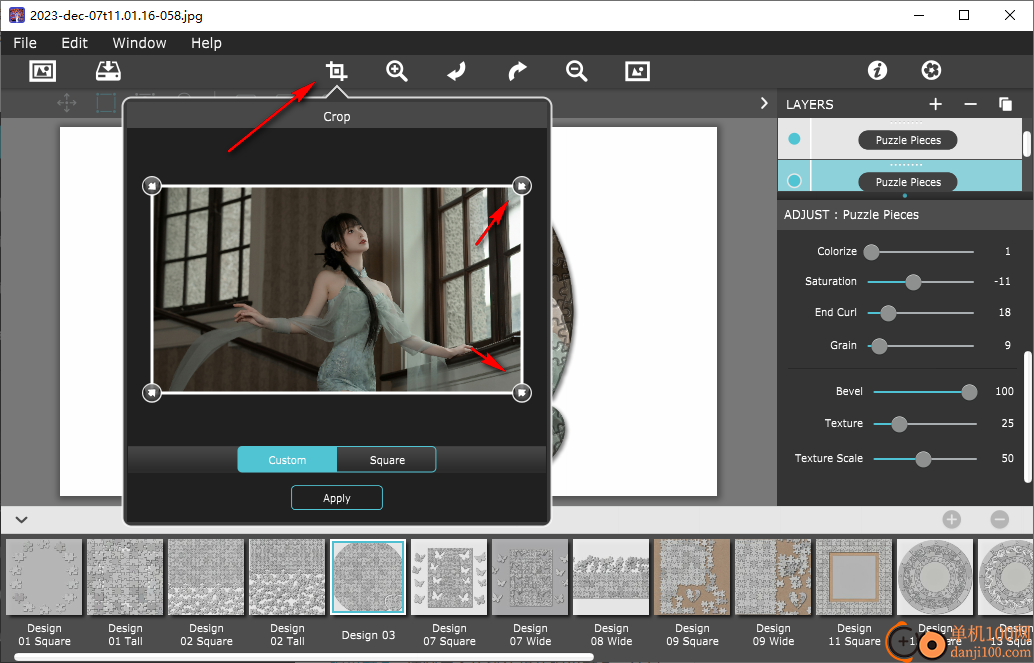This screenshot has height=663, width=1034.
Task: Redo with the right curved arrow
Action: pyautogui.click(x=517, y=71)
